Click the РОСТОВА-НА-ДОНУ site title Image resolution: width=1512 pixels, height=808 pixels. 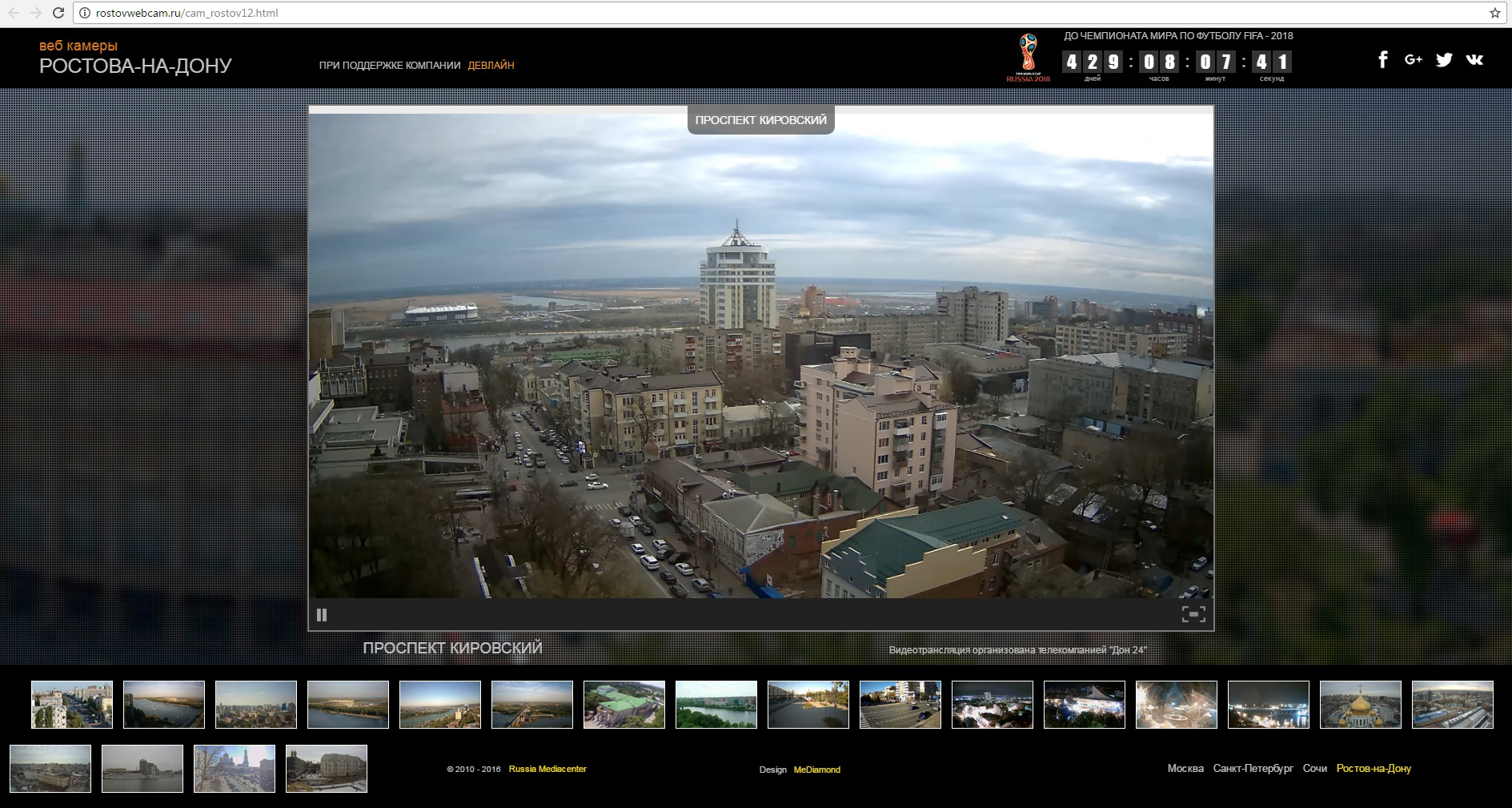coord(135,66)
